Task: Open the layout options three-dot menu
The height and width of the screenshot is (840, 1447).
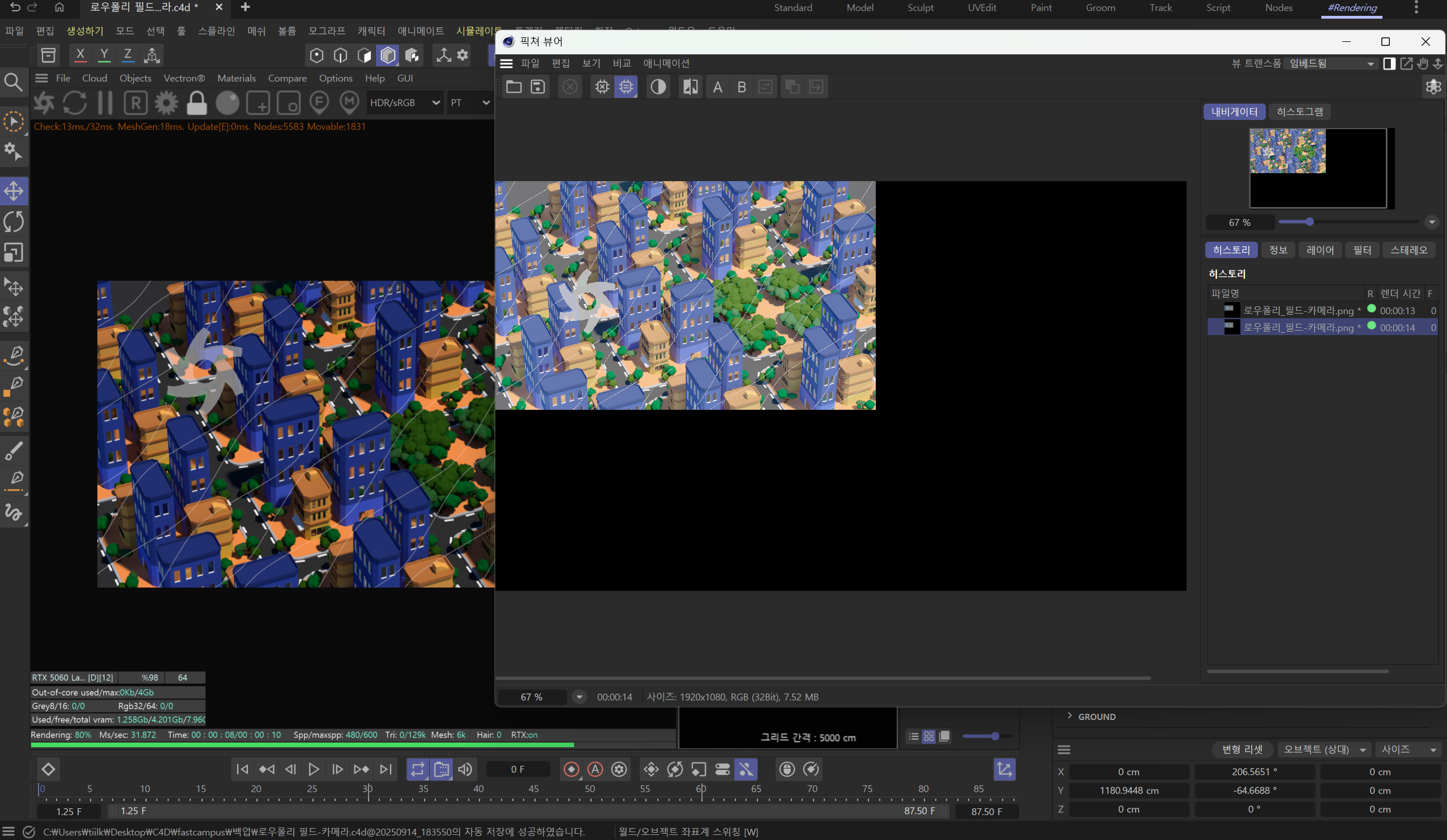Action: [1416, 7]
